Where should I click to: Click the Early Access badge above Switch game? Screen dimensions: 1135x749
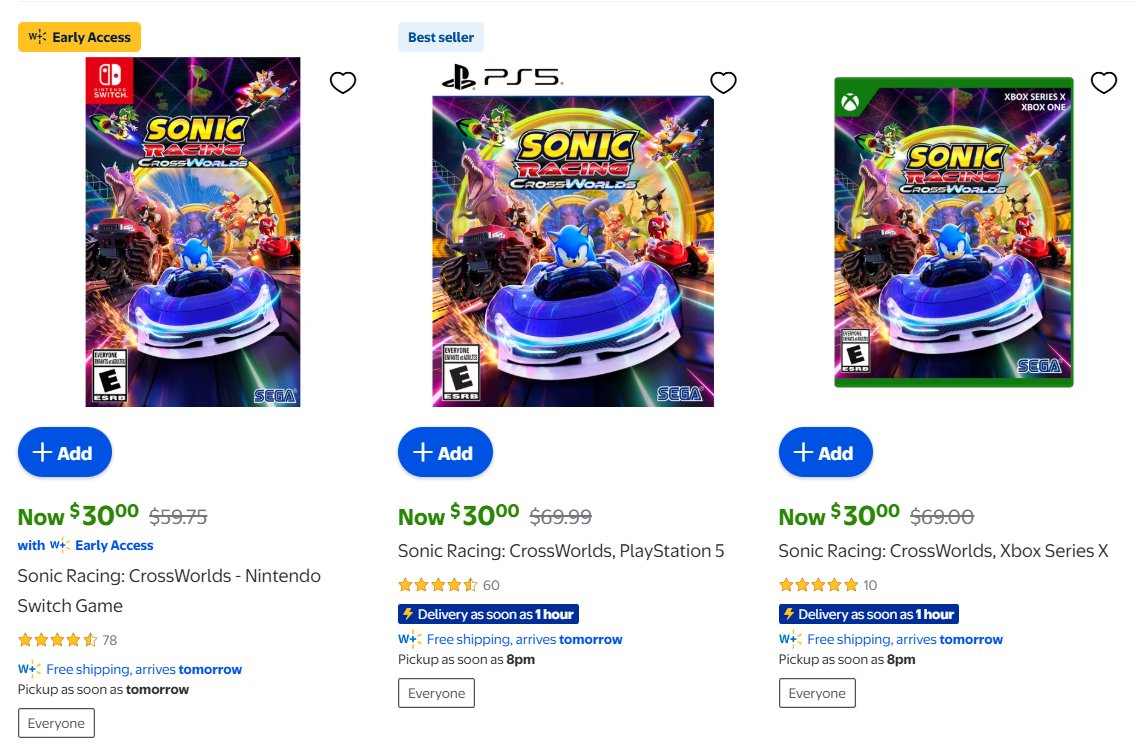(x=80, y=37)
